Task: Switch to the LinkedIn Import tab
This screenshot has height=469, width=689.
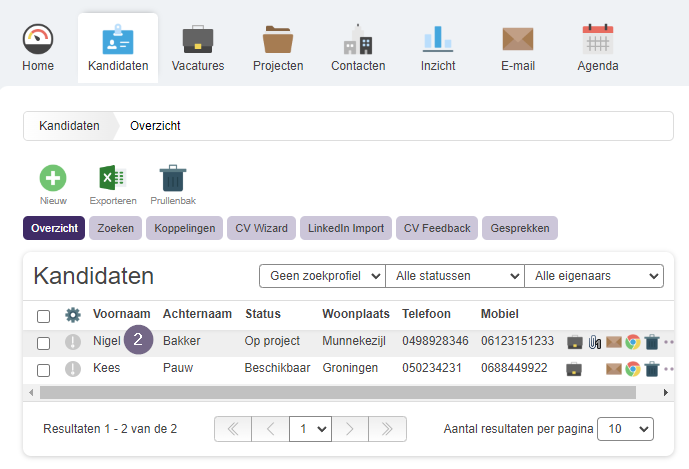Action: (346, 228)
